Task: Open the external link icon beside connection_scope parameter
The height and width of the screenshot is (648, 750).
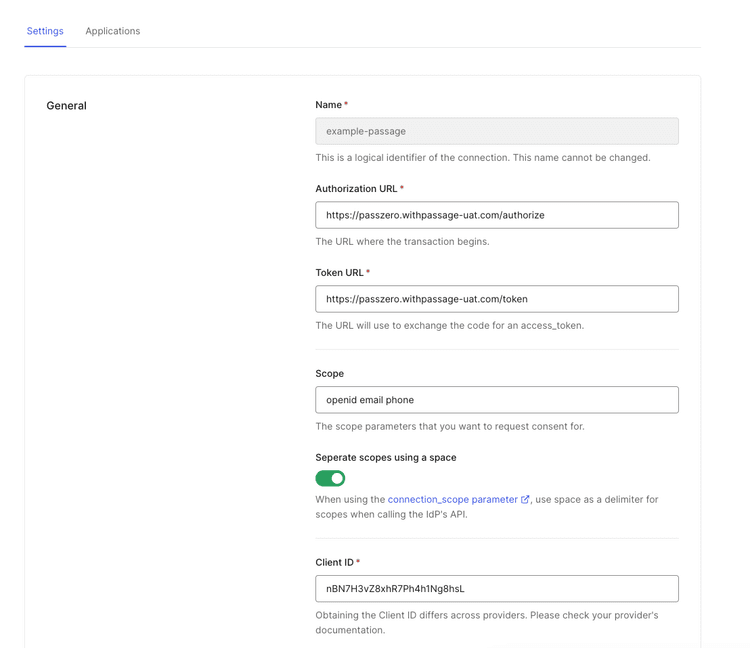Action: click(525, 499)
